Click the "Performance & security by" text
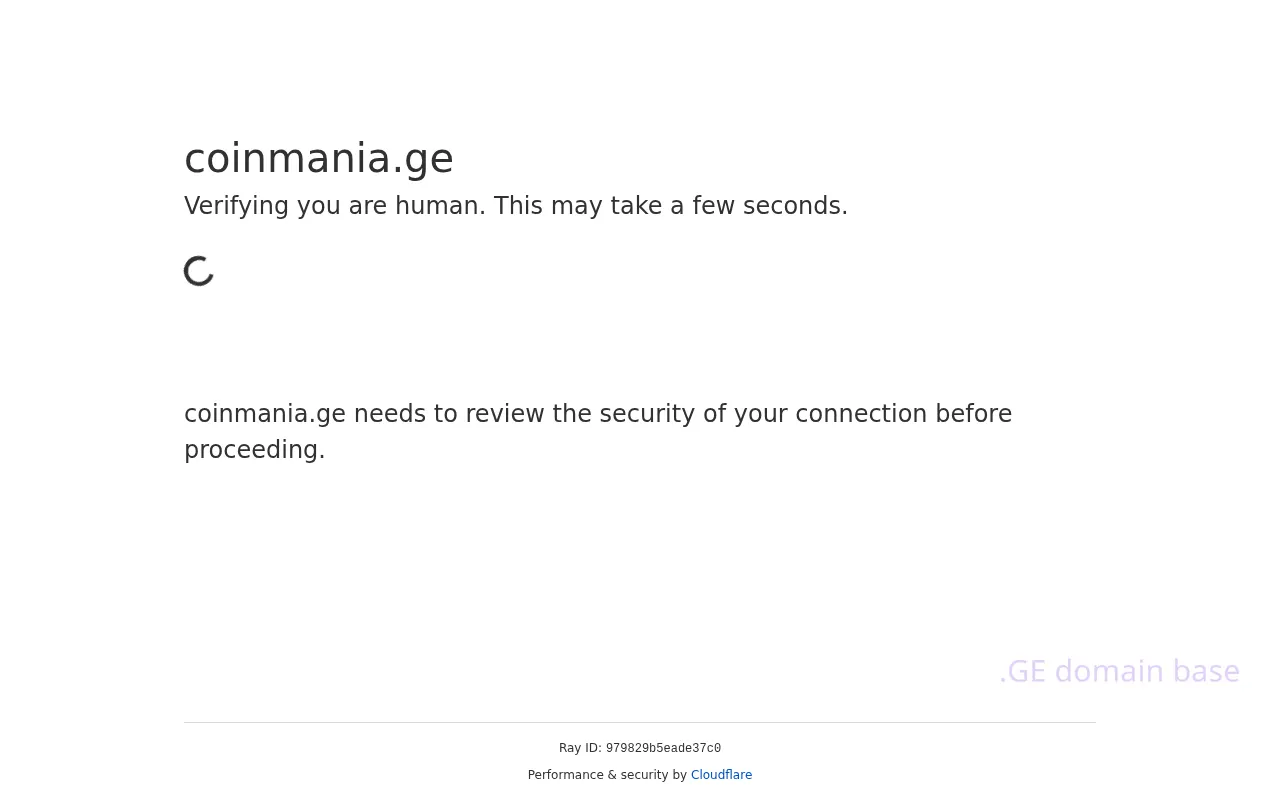1280x800 pixels. pos(607,775)
